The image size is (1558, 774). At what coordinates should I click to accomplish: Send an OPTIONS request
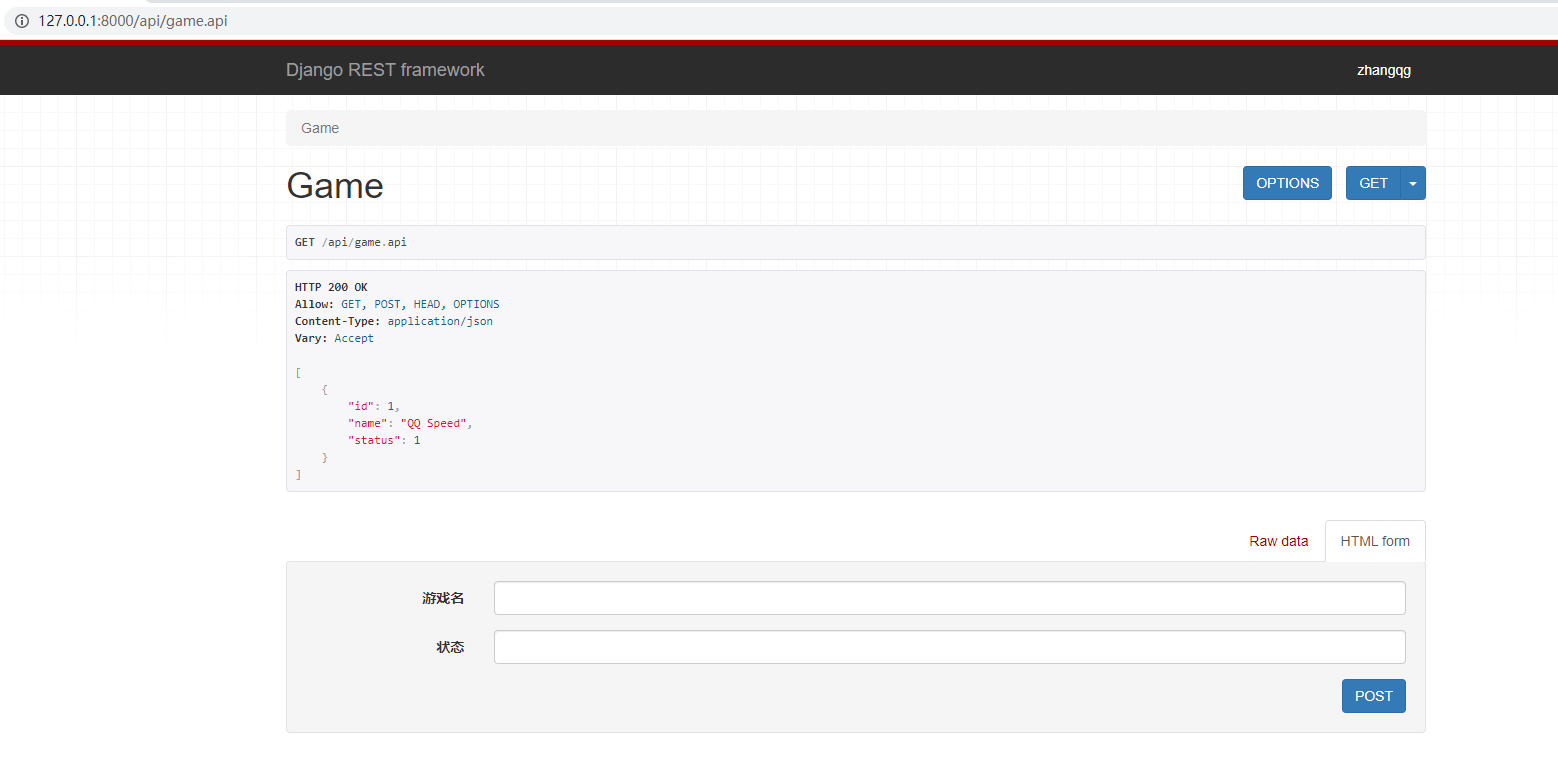pyautogui.click(x=1287, y=183)
